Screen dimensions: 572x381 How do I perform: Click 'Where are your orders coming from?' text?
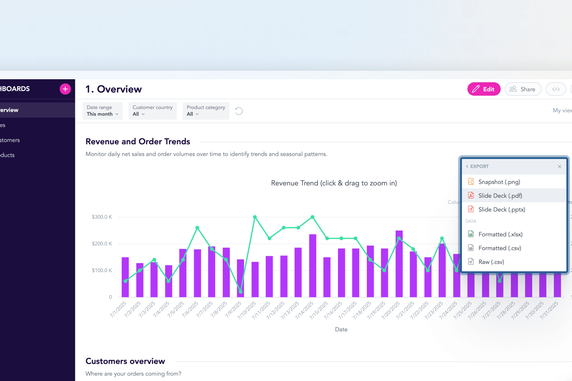(133, 374)
